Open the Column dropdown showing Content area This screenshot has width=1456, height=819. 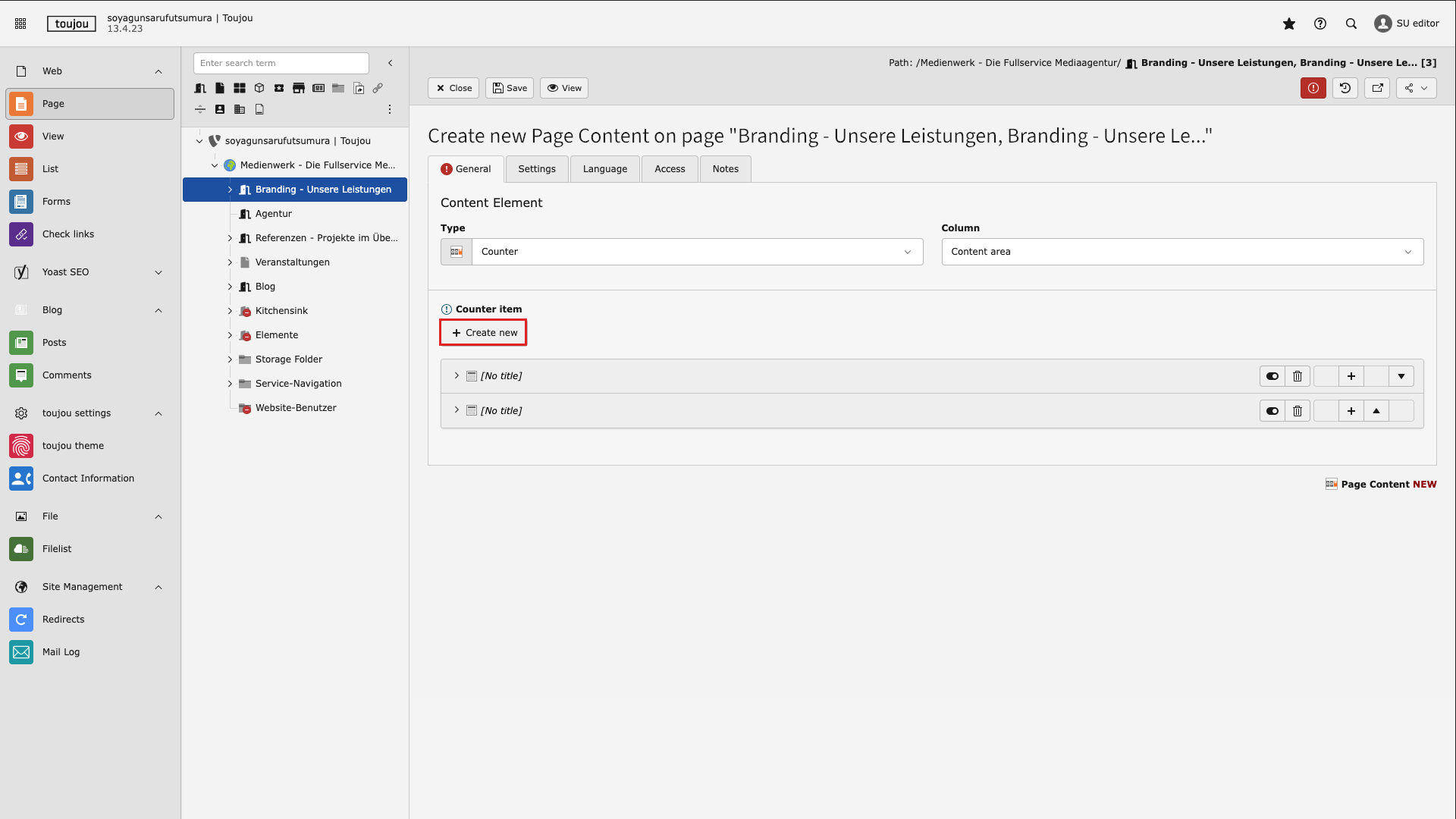click(x=1181, y=252)
